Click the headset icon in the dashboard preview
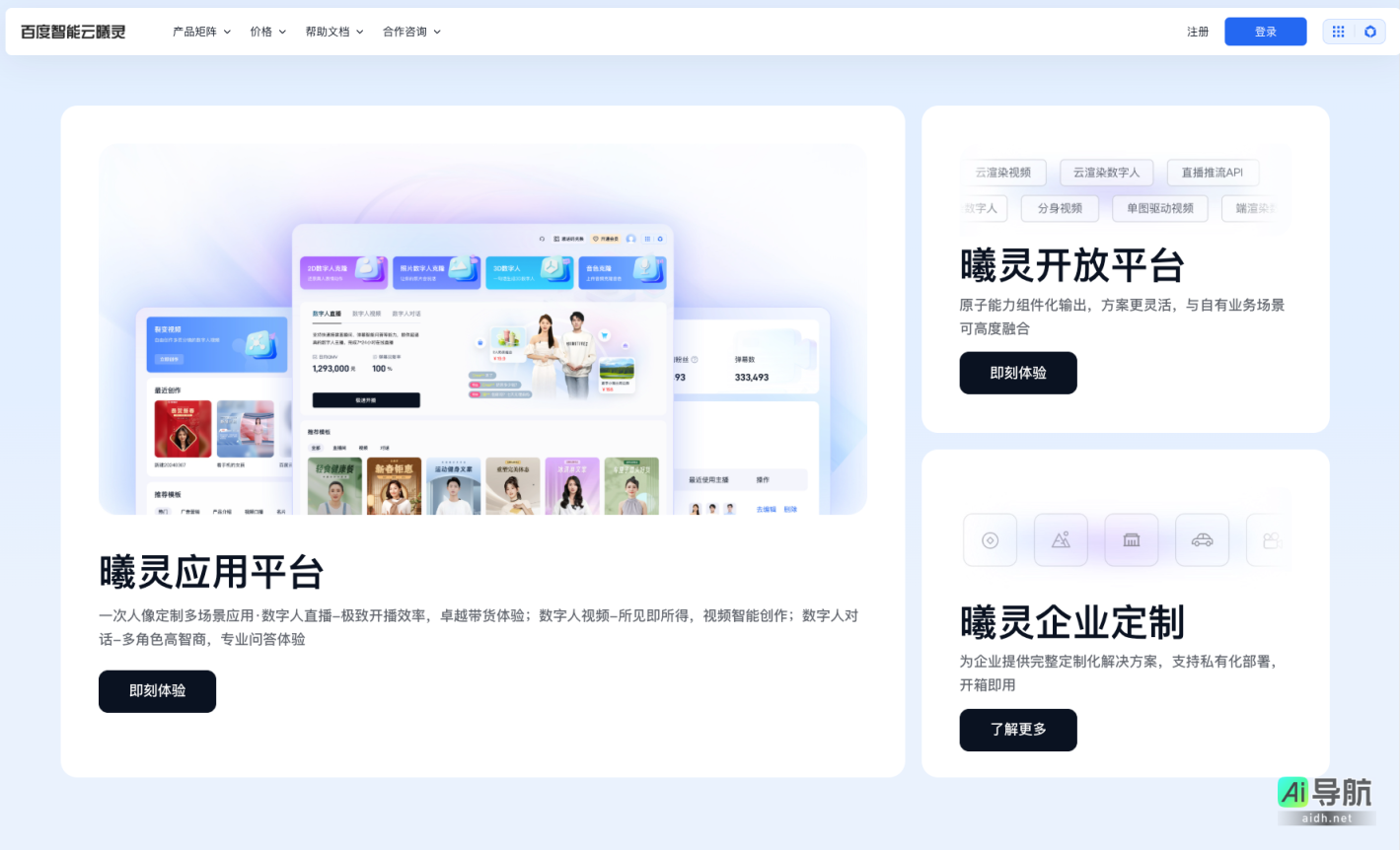 point(541,239)
